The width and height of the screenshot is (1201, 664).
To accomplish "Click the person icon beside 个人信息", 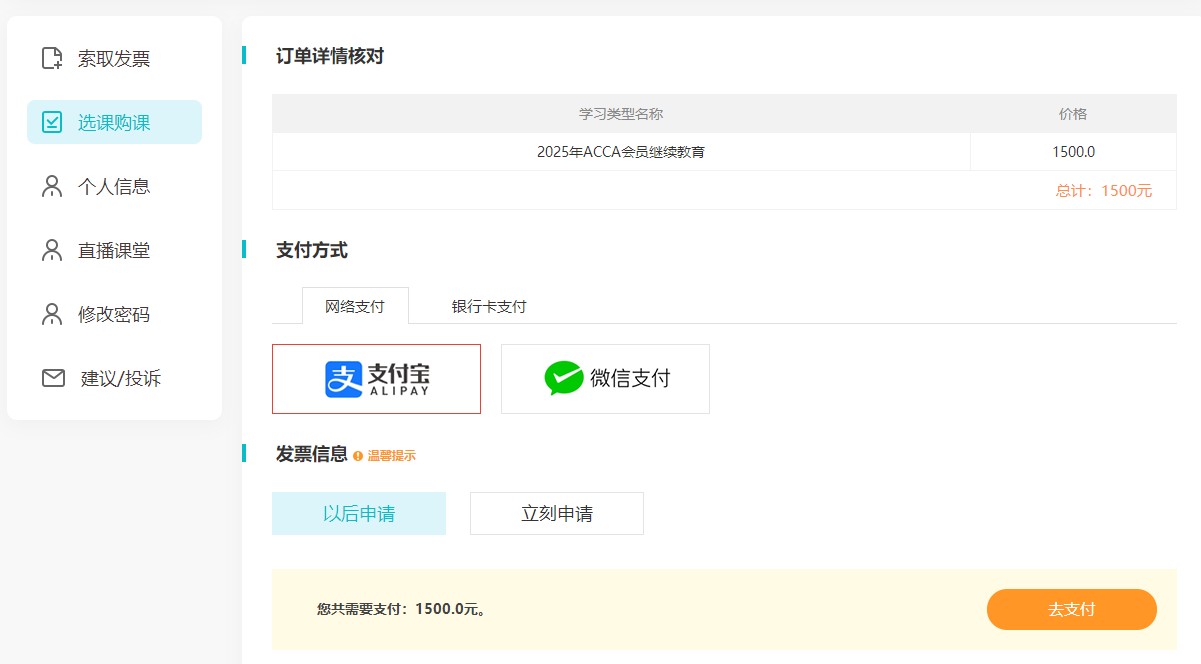I will point(52,186).
